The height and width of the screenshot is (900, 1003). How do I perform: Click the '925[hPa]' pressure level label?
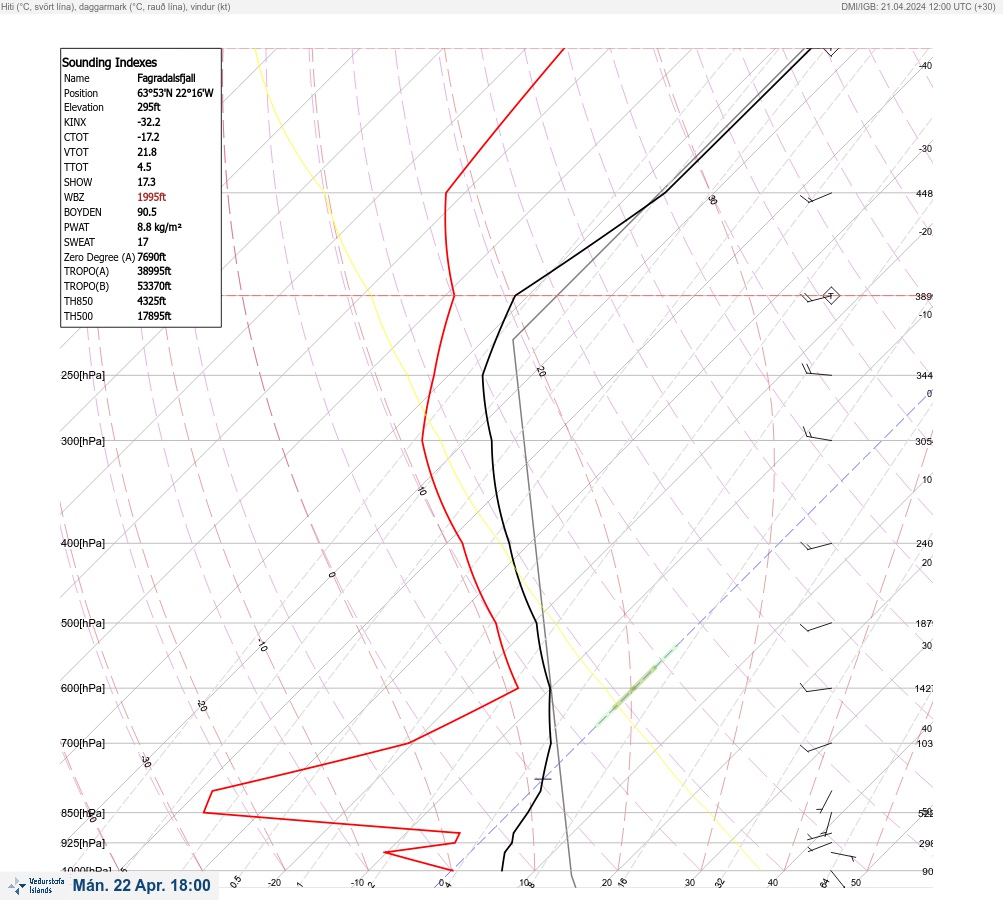tap(83, 844)
